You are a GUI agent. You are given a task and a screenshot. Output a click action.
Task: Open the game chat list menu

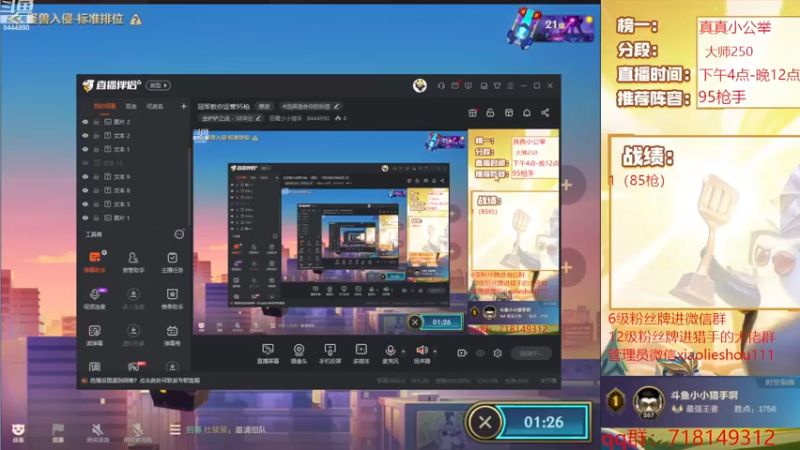coord(175,430)
